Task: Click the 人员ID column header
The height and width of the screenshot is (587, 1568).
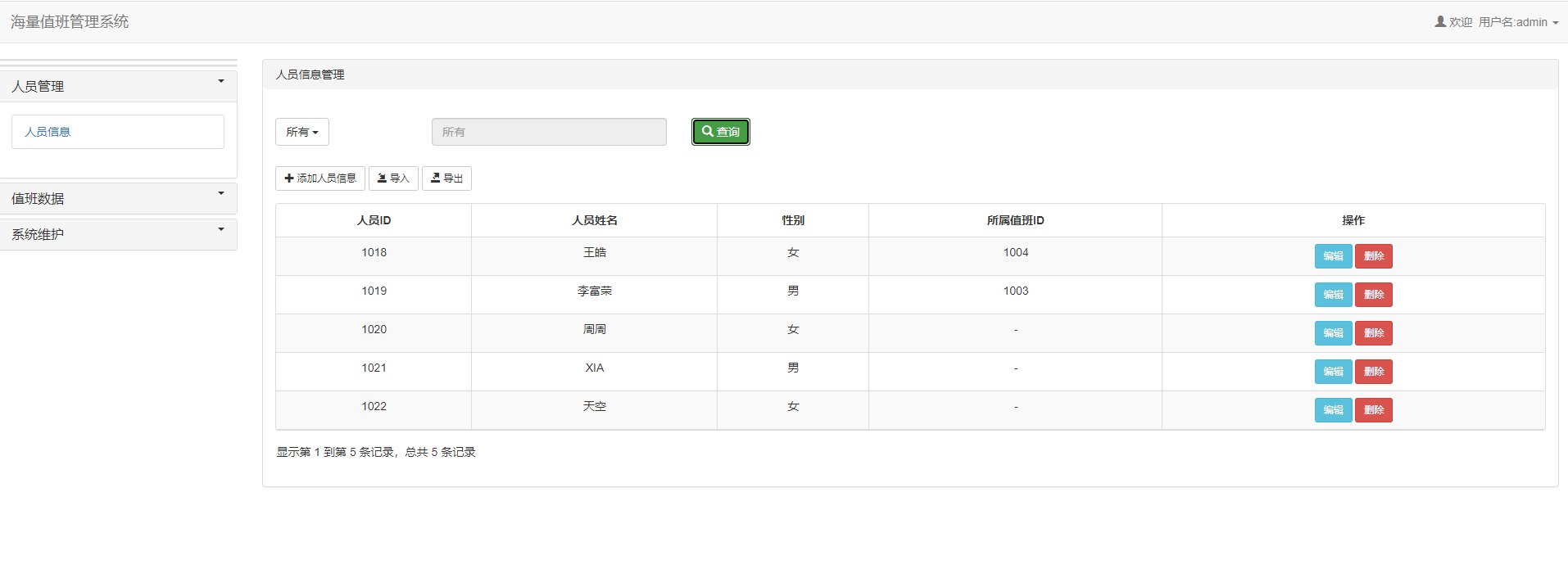Action: click(374, 220)
